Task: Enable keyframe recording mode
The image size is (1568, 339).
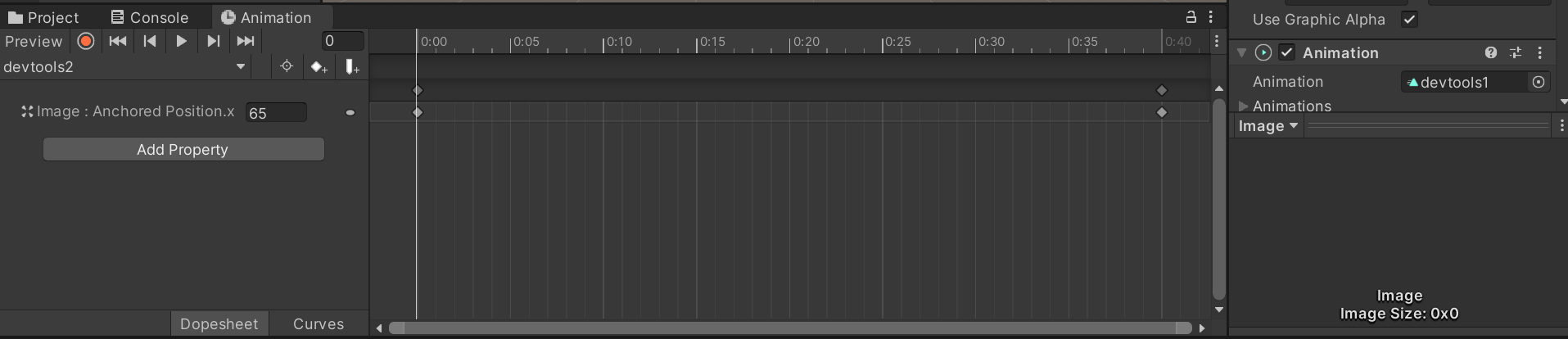Action: 85,41
